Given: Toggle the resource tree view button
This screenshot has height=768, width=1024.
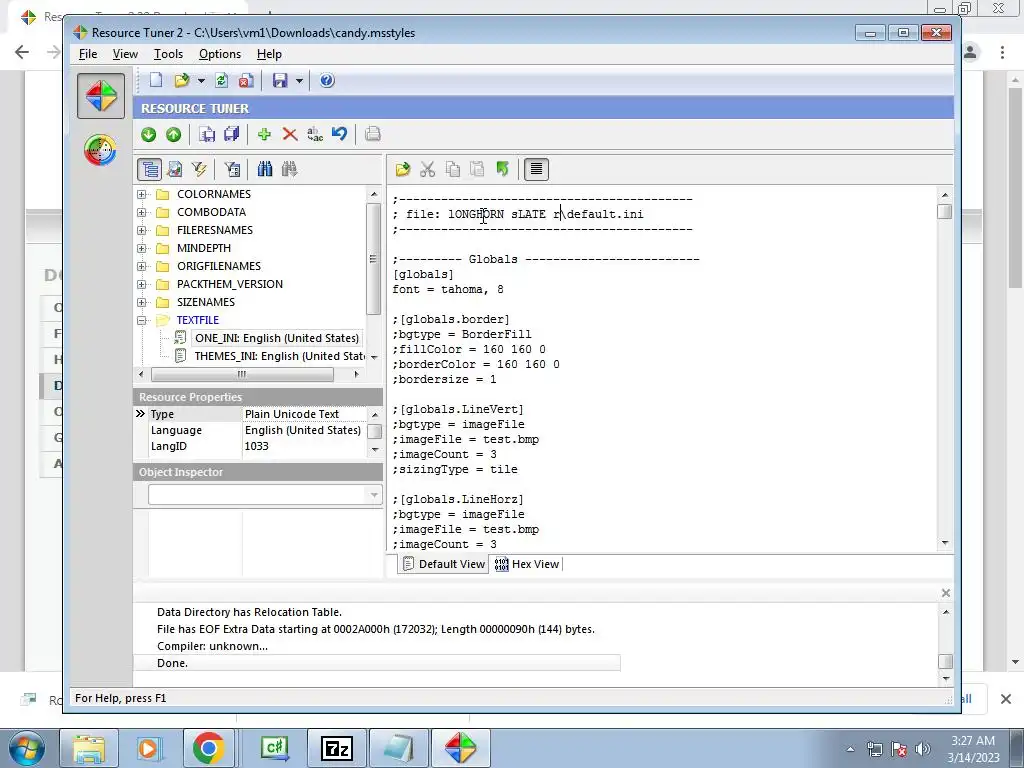Looking at the screenshot, I should 150,170.
